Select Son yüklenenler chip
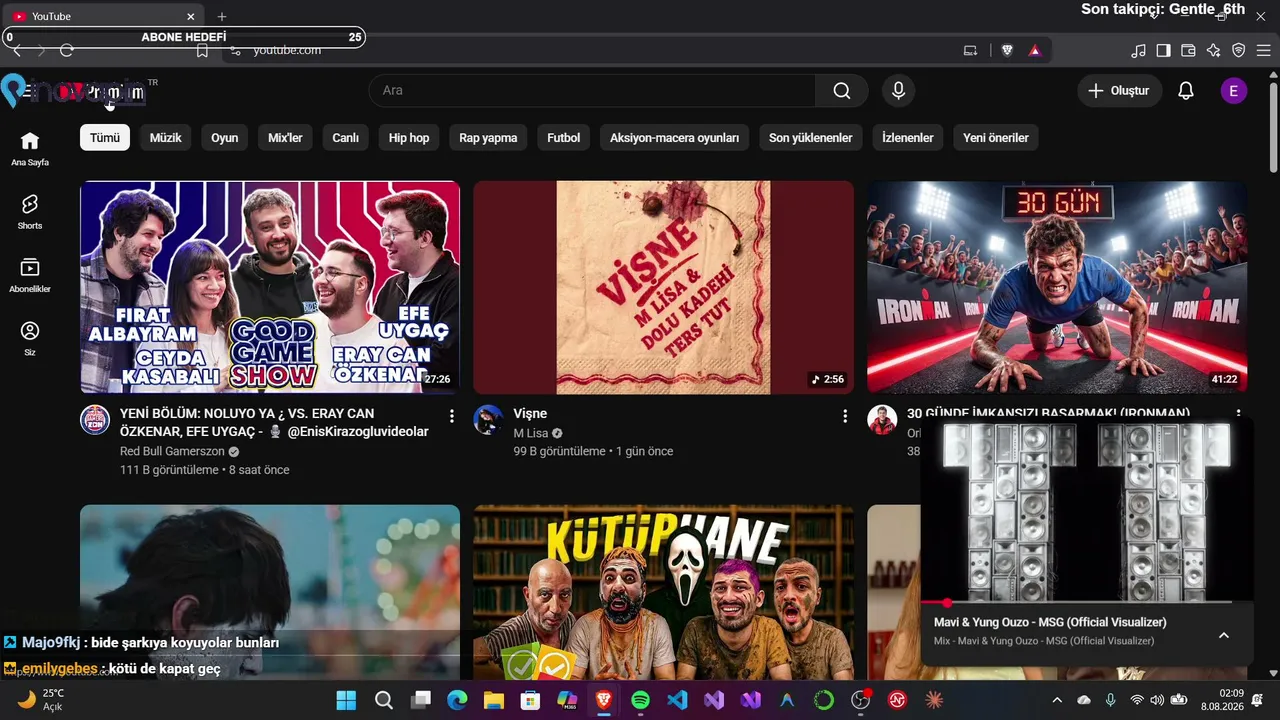Image resolution: width=1280 pixels, height=720 pixels. coord(811,138)
